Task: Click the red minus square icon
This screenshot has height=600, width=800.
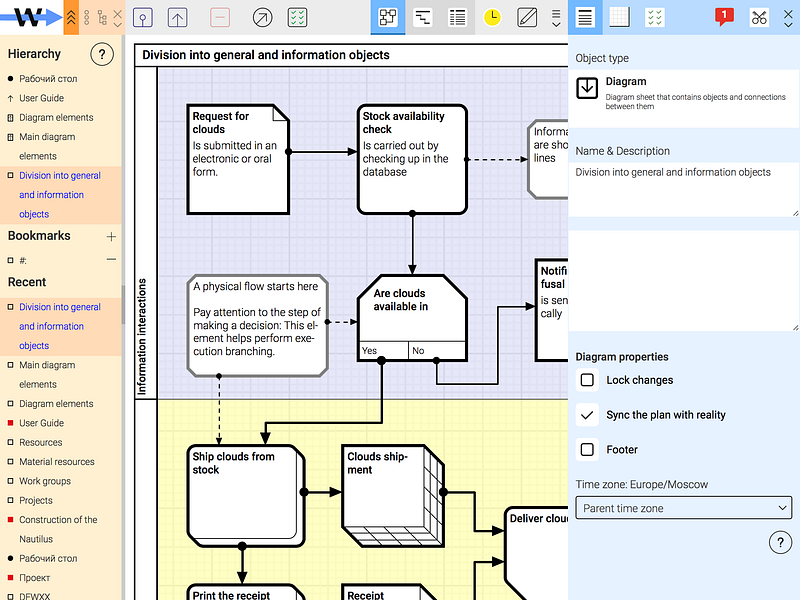Action: pyautogui.click(x=220, y=18)
